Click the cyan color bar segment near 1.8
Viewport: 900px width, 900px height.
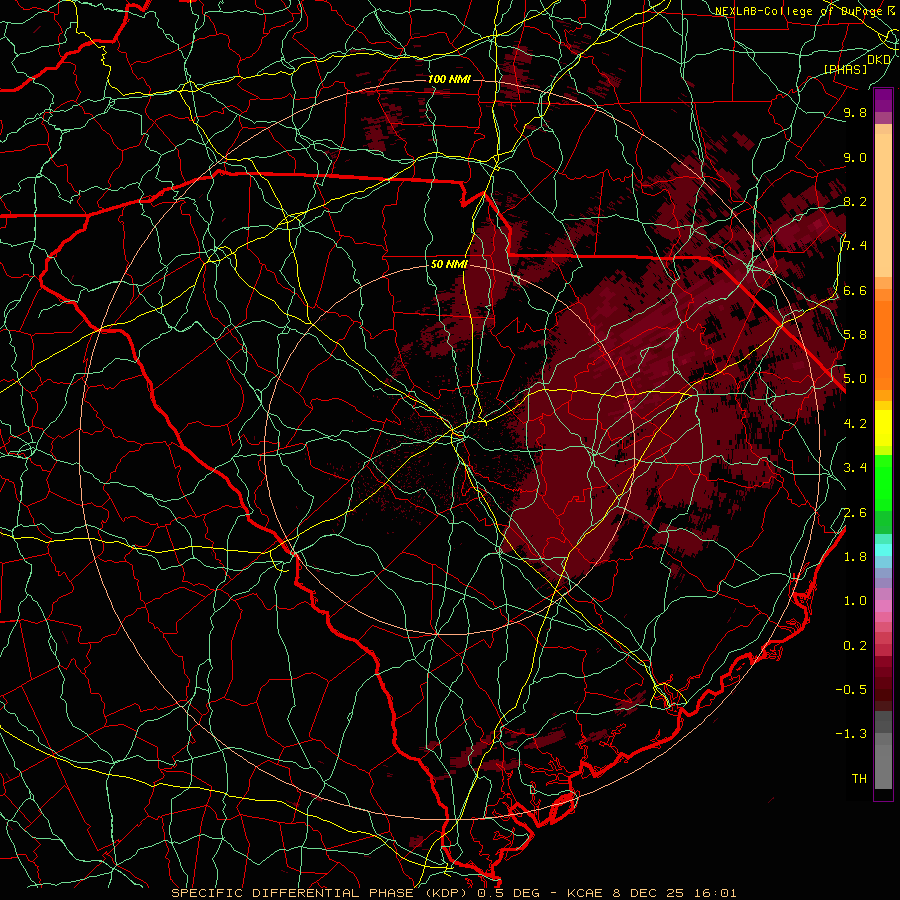(x=883, y=549)
